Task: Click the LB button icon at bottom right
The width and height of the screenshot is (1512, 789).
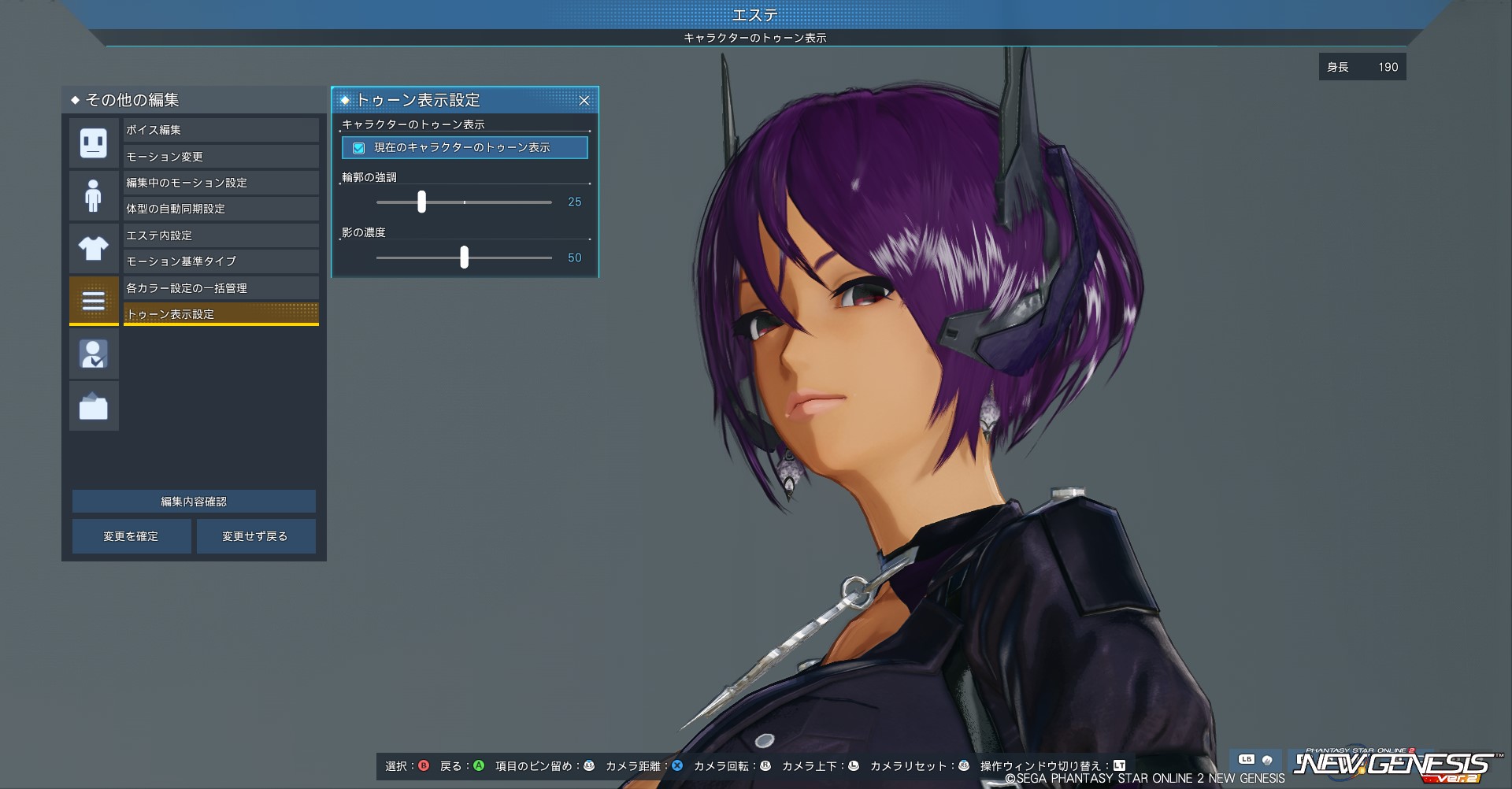Action: pyautogui.click(x=1247, y=760)
